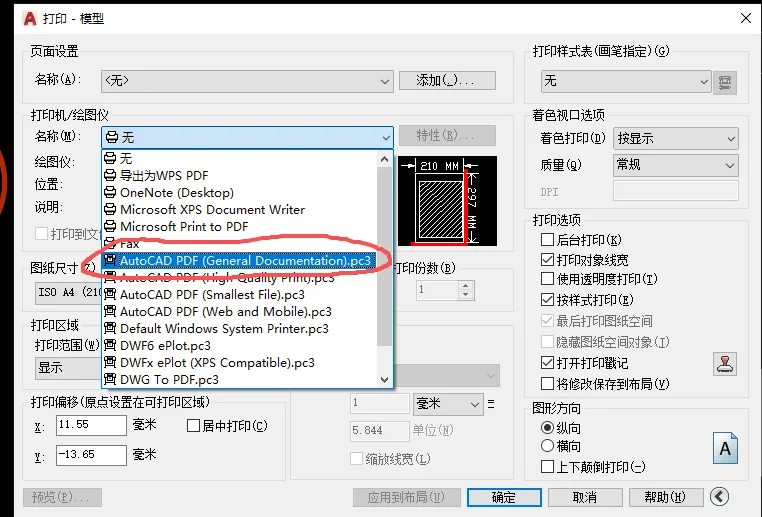762x517 pixels.
Task: Open the 质量 quality dropdown
Action: click(675, 165)
